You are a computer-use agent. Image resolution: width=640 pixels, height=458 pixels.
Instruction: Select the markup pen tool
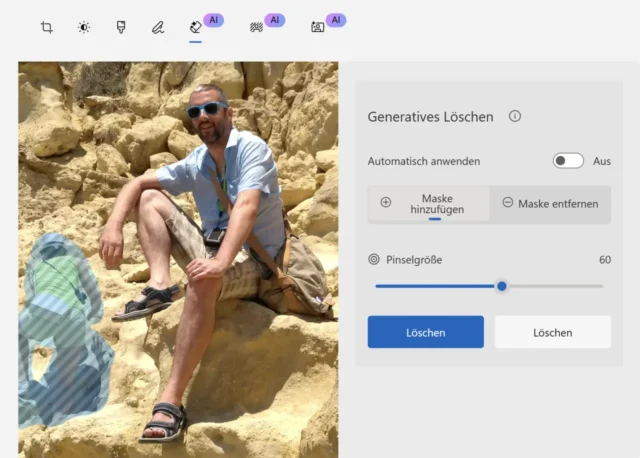click(x=158, y=27)
